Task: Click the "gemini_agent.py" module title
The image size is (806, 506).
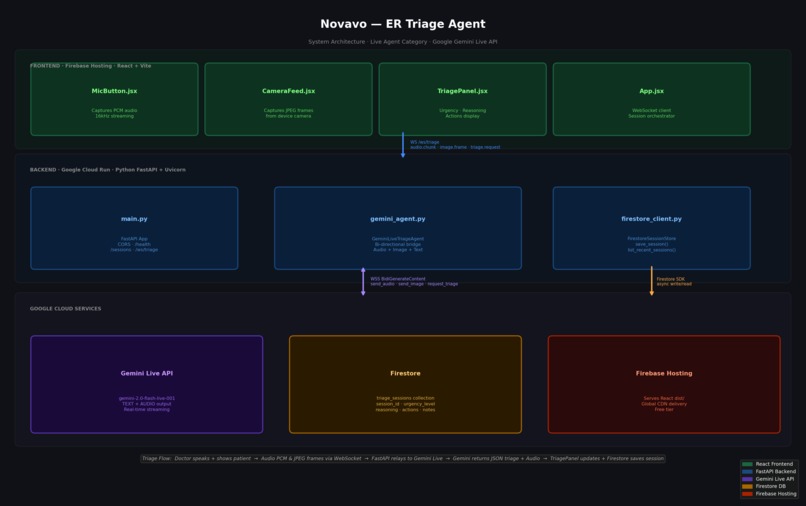Action: coord(398,219)
